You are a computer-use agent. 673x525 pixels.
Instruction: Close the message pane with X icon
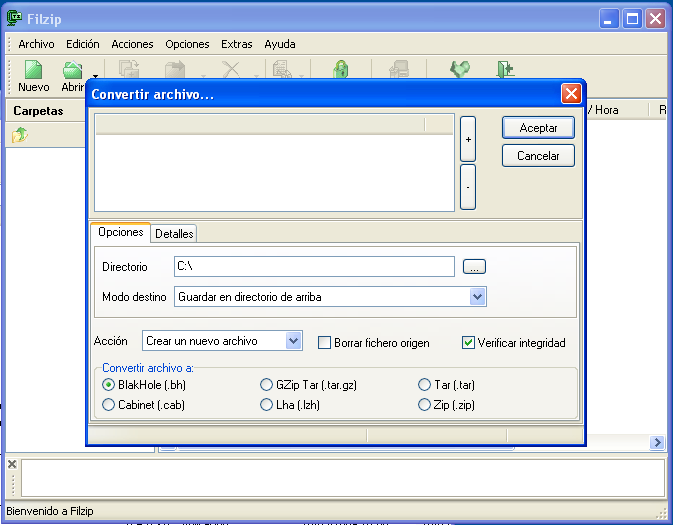(12, 464)
